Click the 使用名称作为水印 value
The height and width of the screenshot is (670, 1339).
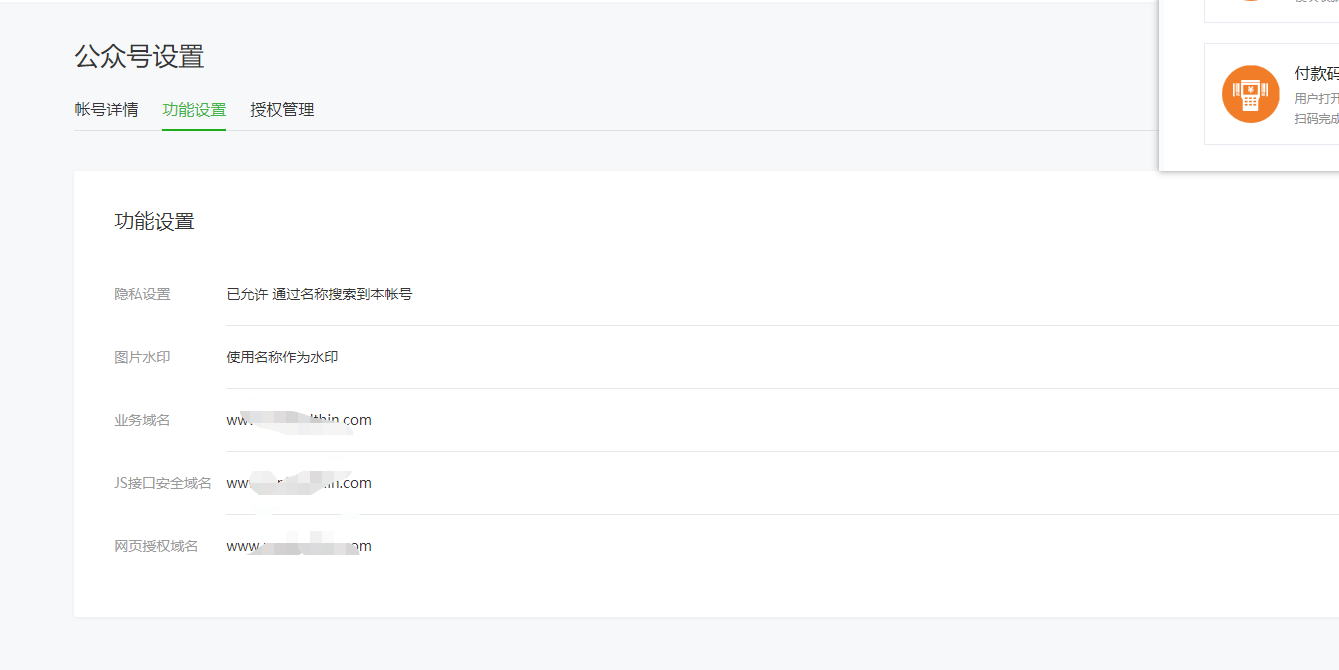point(282,357)
